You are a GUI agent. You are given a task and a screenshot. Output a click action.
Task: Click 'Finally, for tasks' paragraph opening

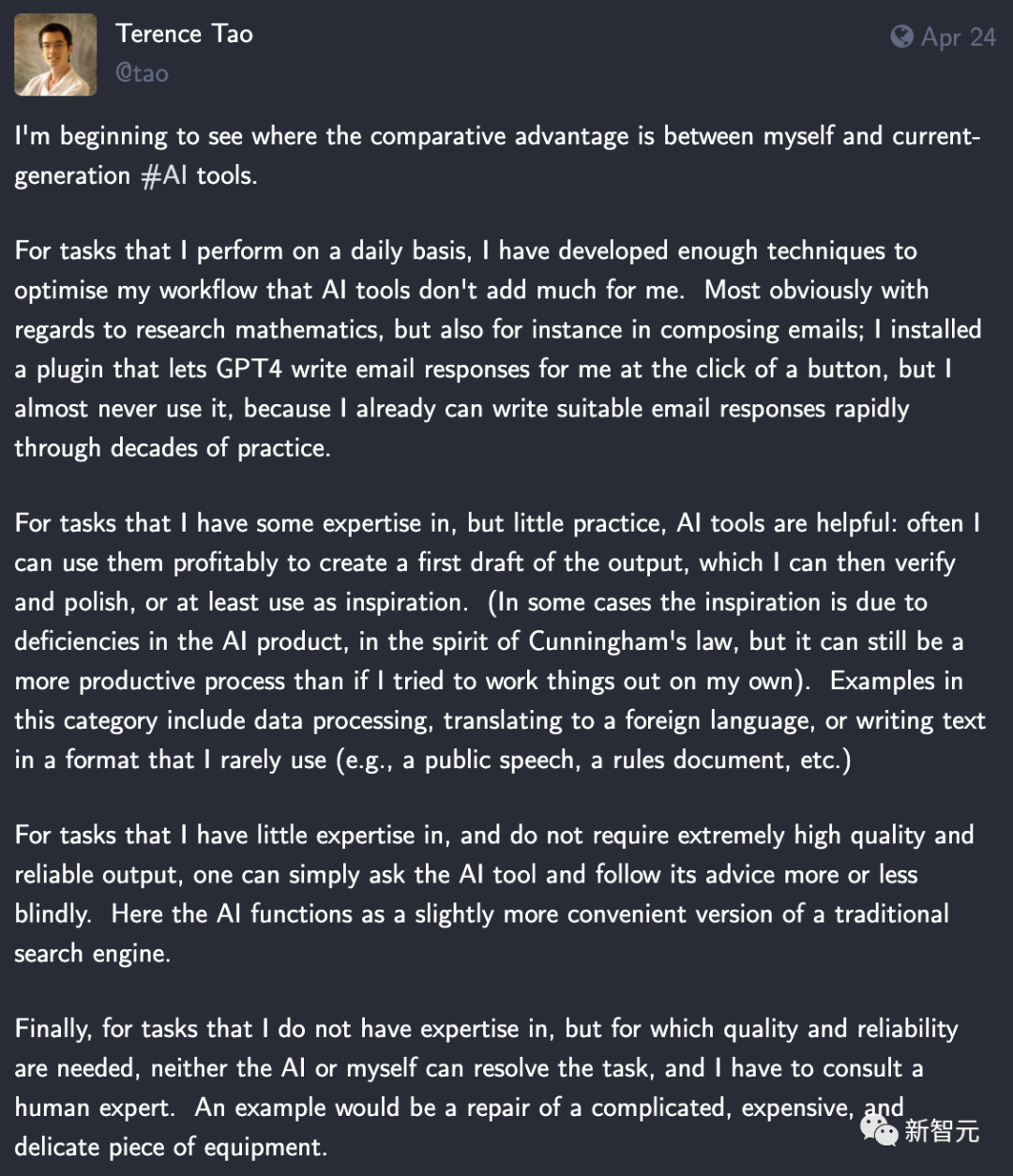point(133,1029)
